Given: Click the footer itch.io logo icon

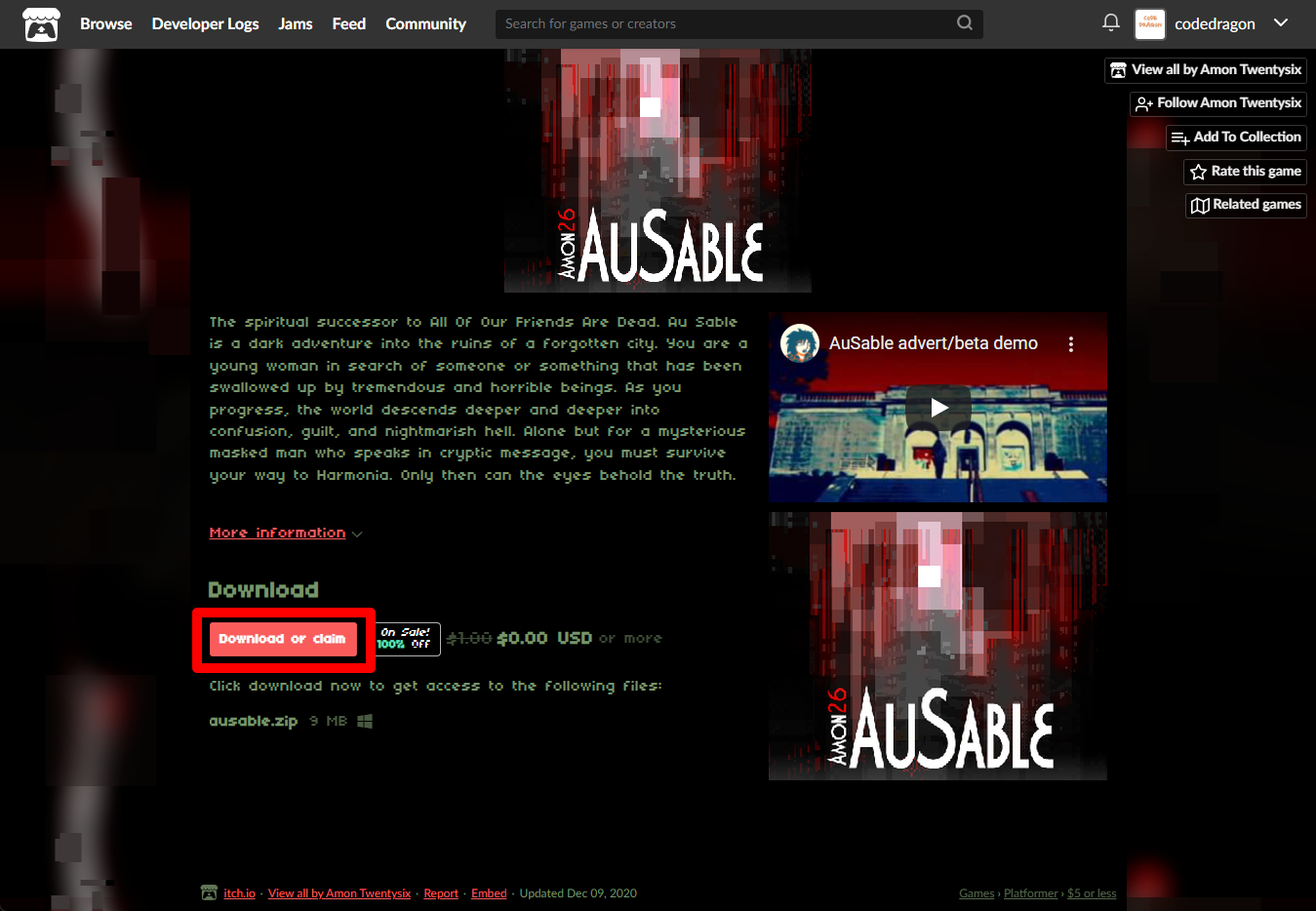Looking at the screenshot, I should pyautogui.click(x=209, y=892).
